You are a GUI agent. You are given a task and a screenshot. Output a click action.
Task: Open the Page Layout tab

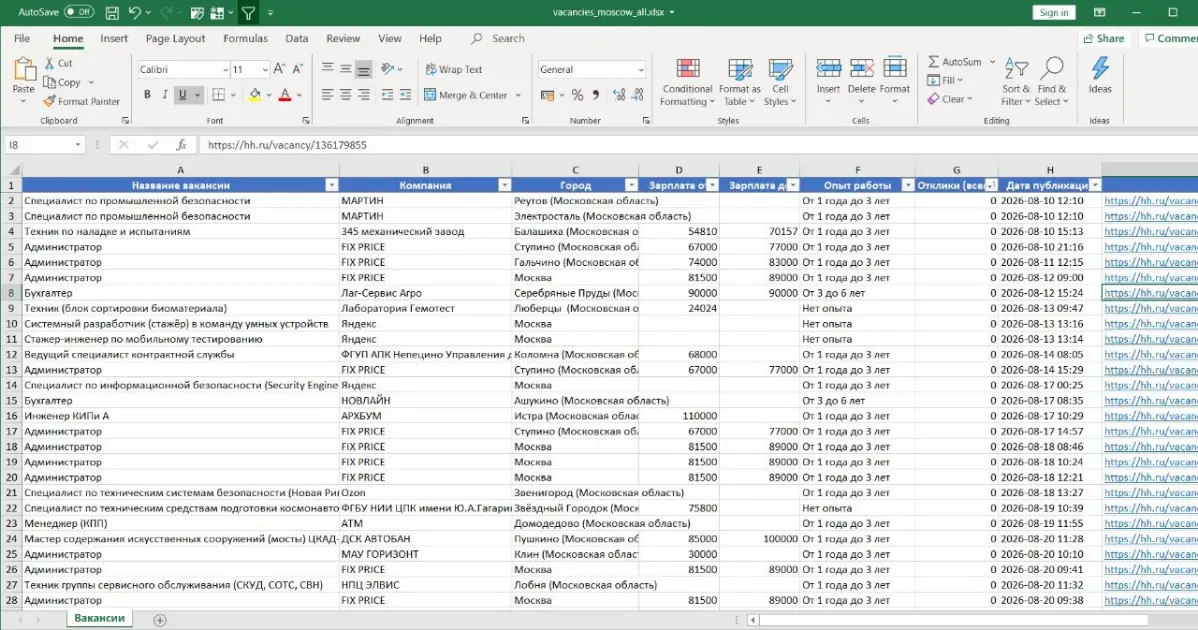[175, 38]
